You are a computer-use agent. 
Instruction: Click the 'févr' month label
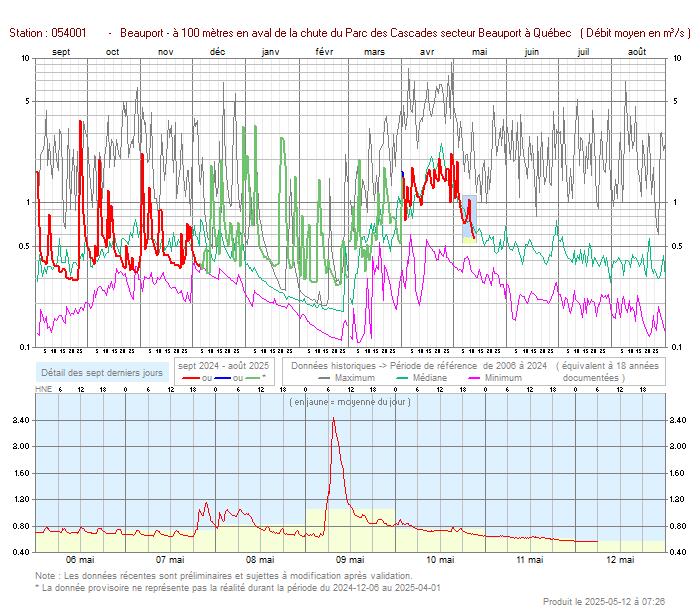click(324, 52)
